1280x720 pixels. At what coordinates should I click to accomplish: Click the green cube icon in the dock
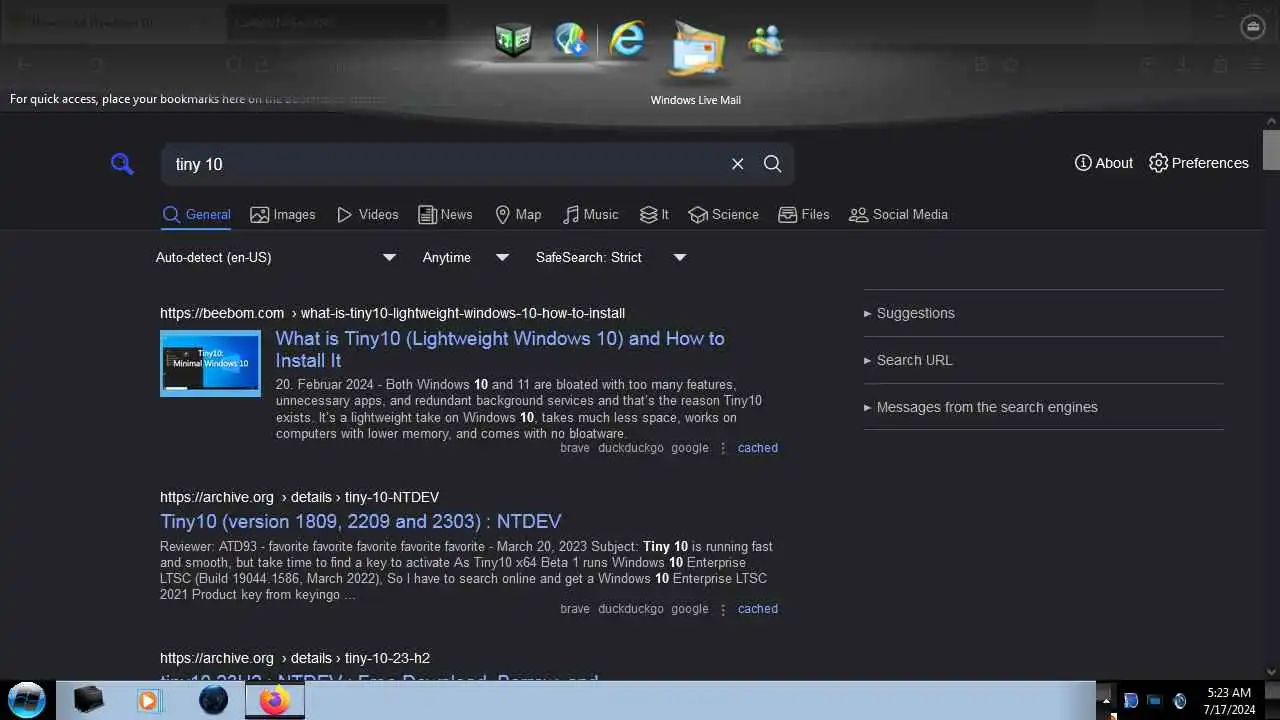pyautogui.click(x=513, y=40)
